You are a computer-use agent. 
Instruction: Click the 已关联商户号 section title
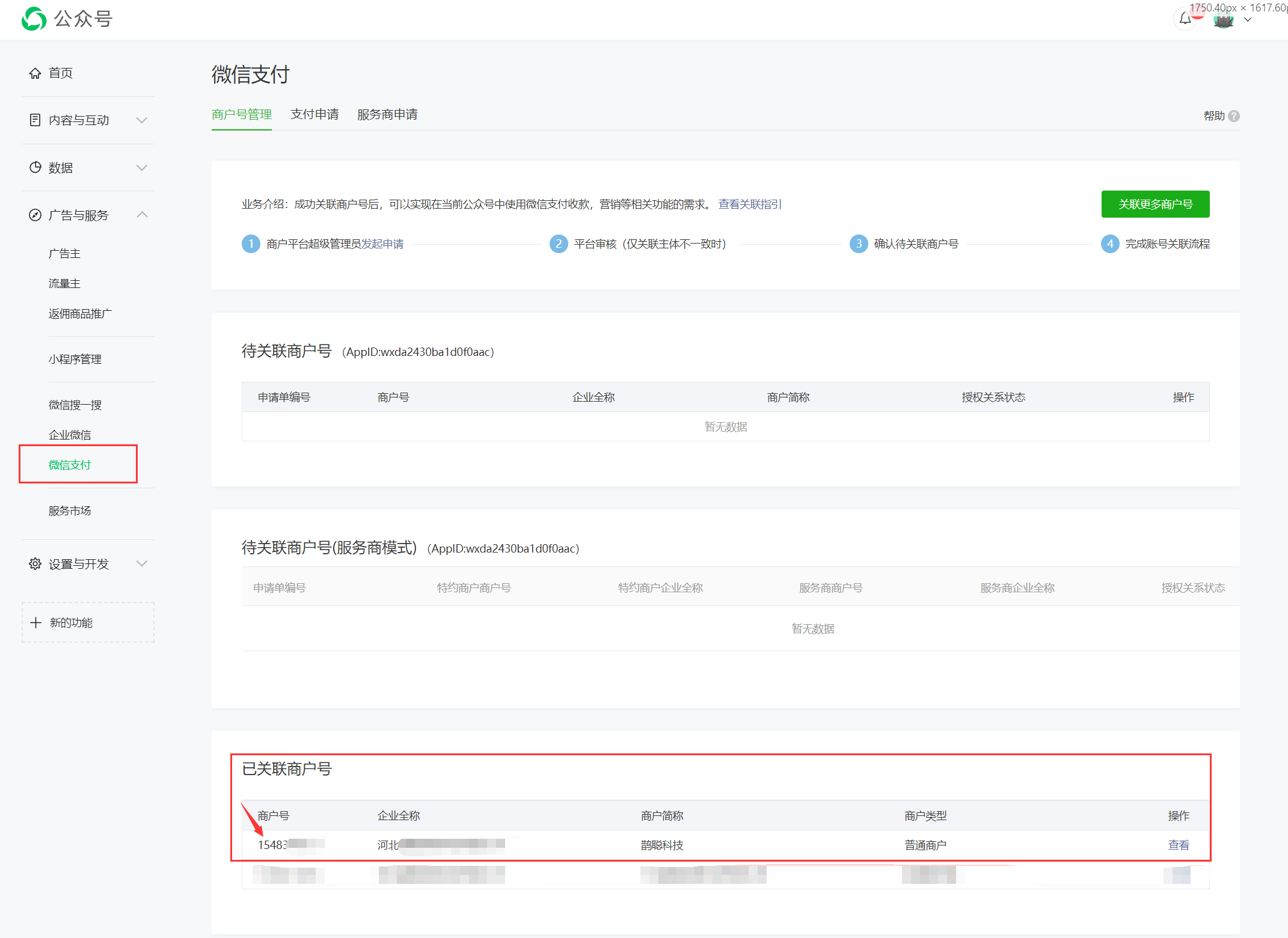pyautogui.click(x=287, y=768)
